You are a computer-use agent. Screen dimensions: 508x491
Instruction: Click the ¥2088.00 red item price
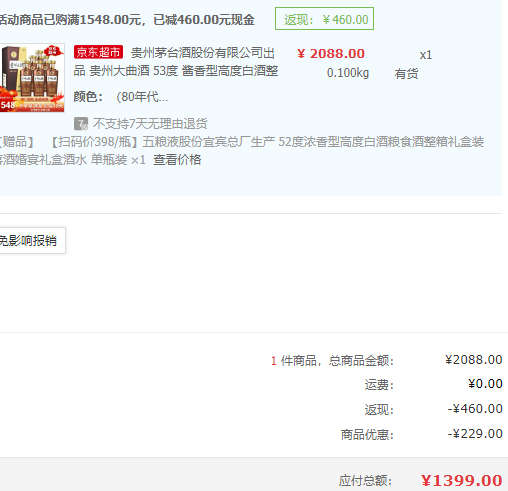331,54
